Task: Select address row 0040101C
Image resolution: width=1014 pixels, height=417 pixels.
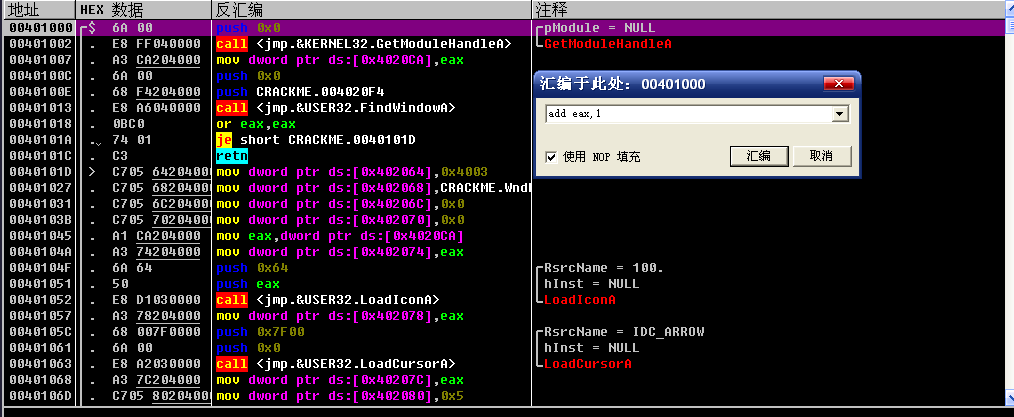Action: tap(38, 156)
